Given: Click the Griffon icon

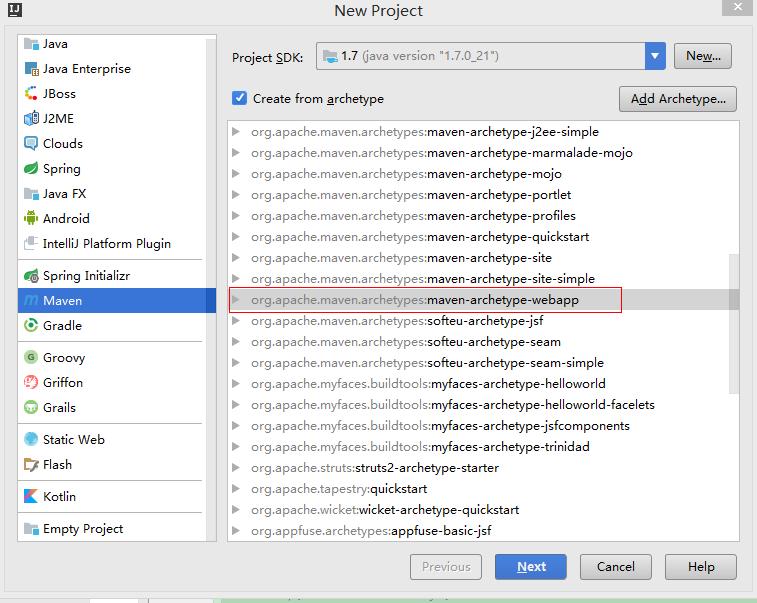Looking at the screenshot, I should point(31,382).
